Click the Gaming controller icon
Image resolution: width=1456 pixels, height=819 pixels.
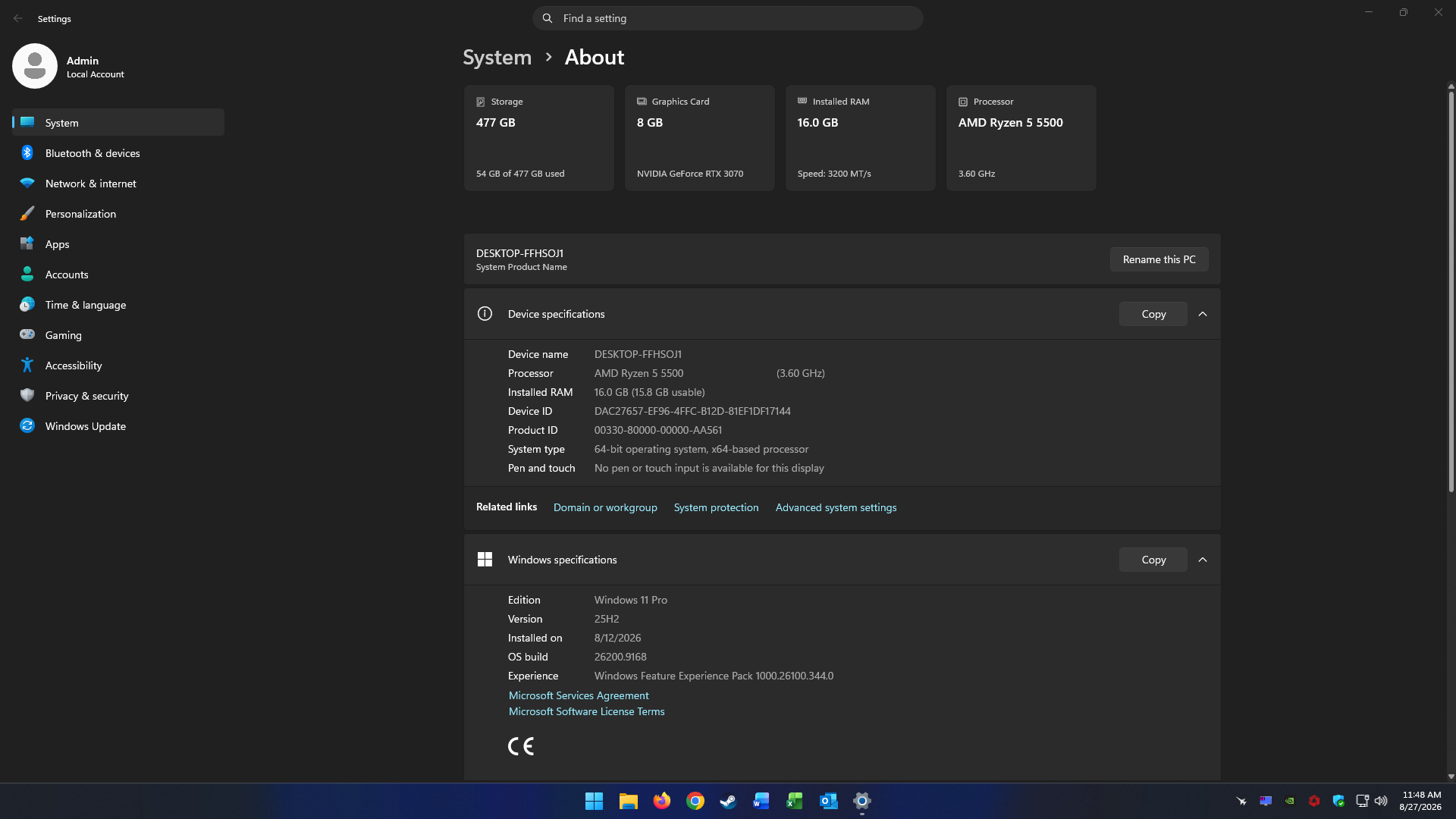tap(27, 335)
